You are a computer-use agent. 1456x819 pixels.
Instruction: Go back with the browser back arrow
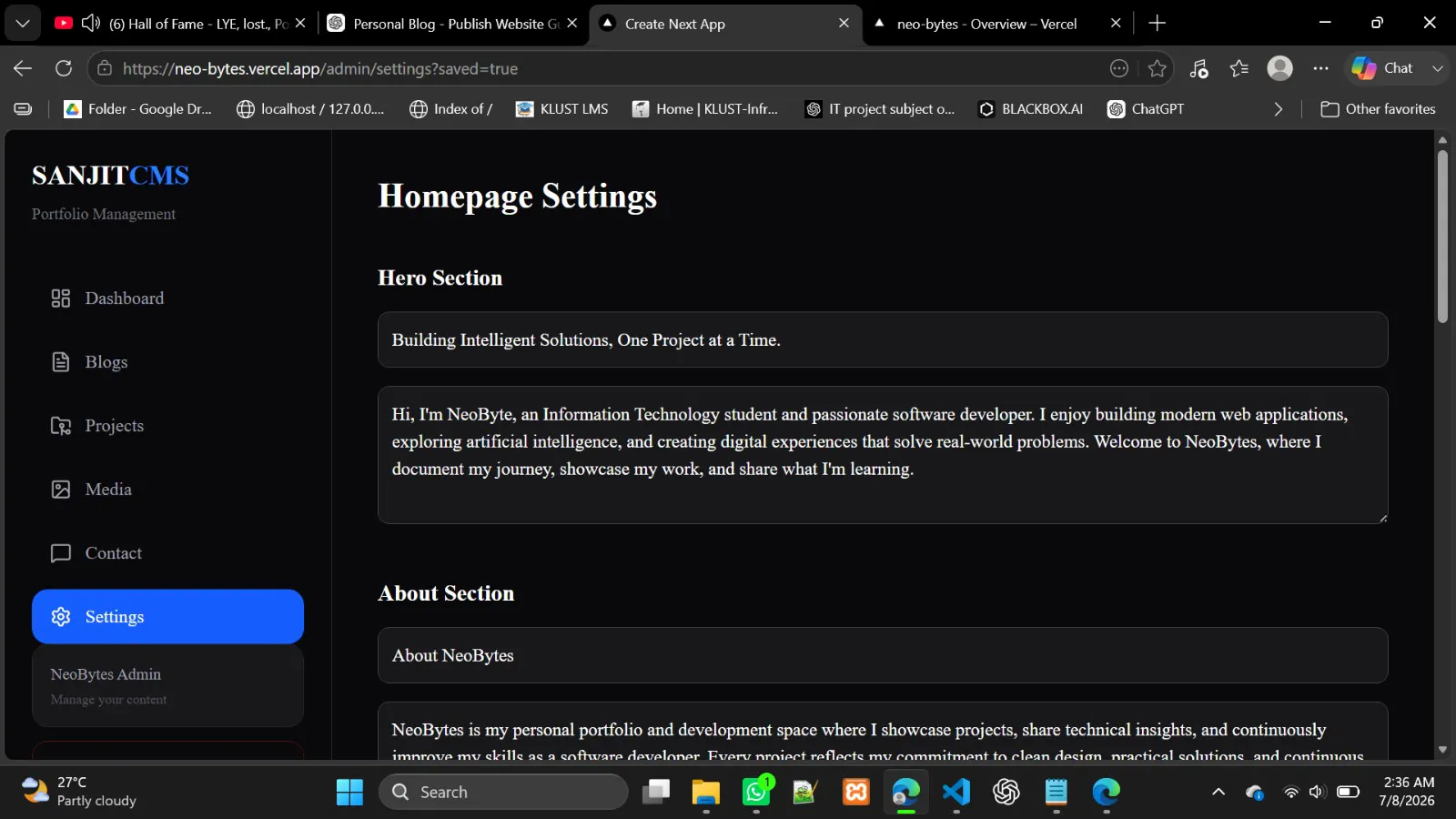click(x=23, y=68)
